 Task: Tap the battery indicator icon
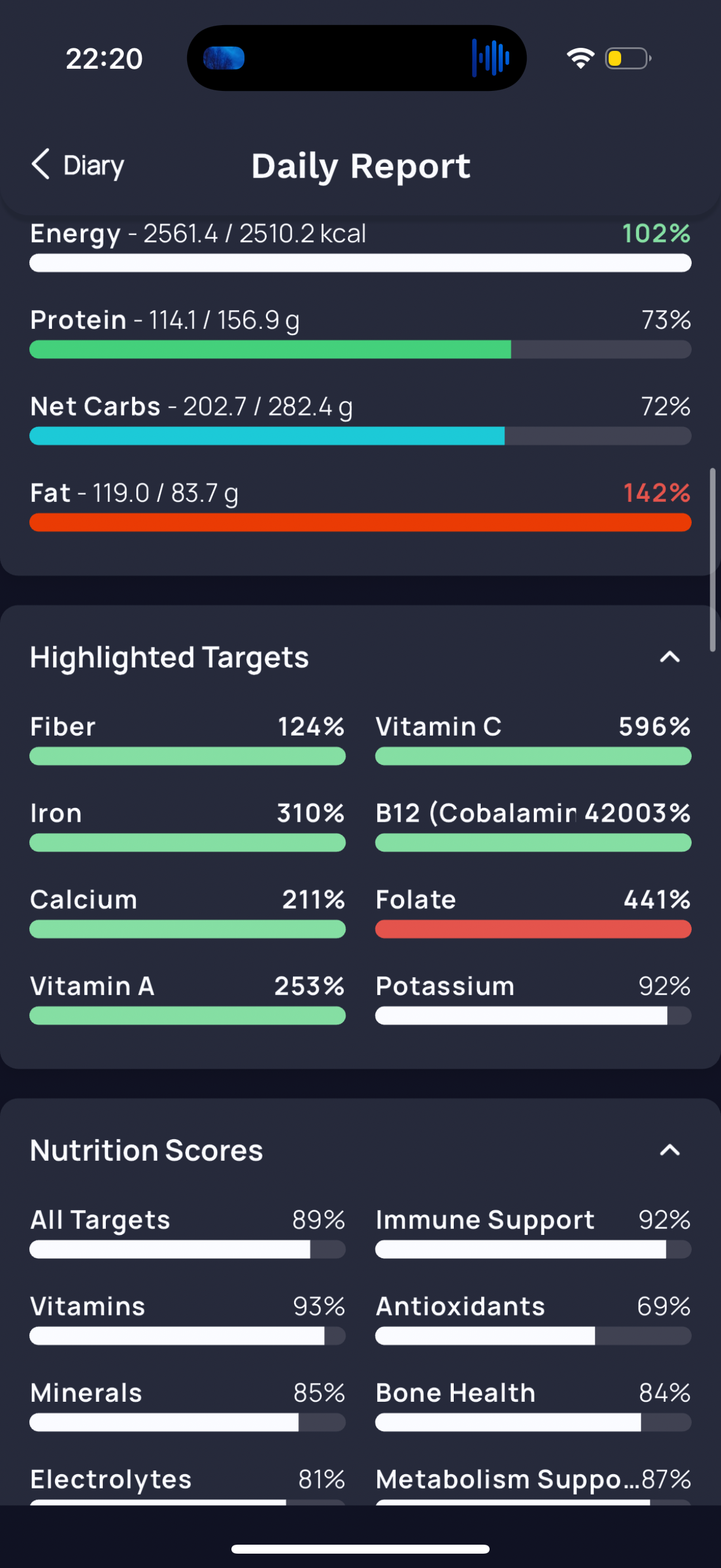(x=628, y=58)
